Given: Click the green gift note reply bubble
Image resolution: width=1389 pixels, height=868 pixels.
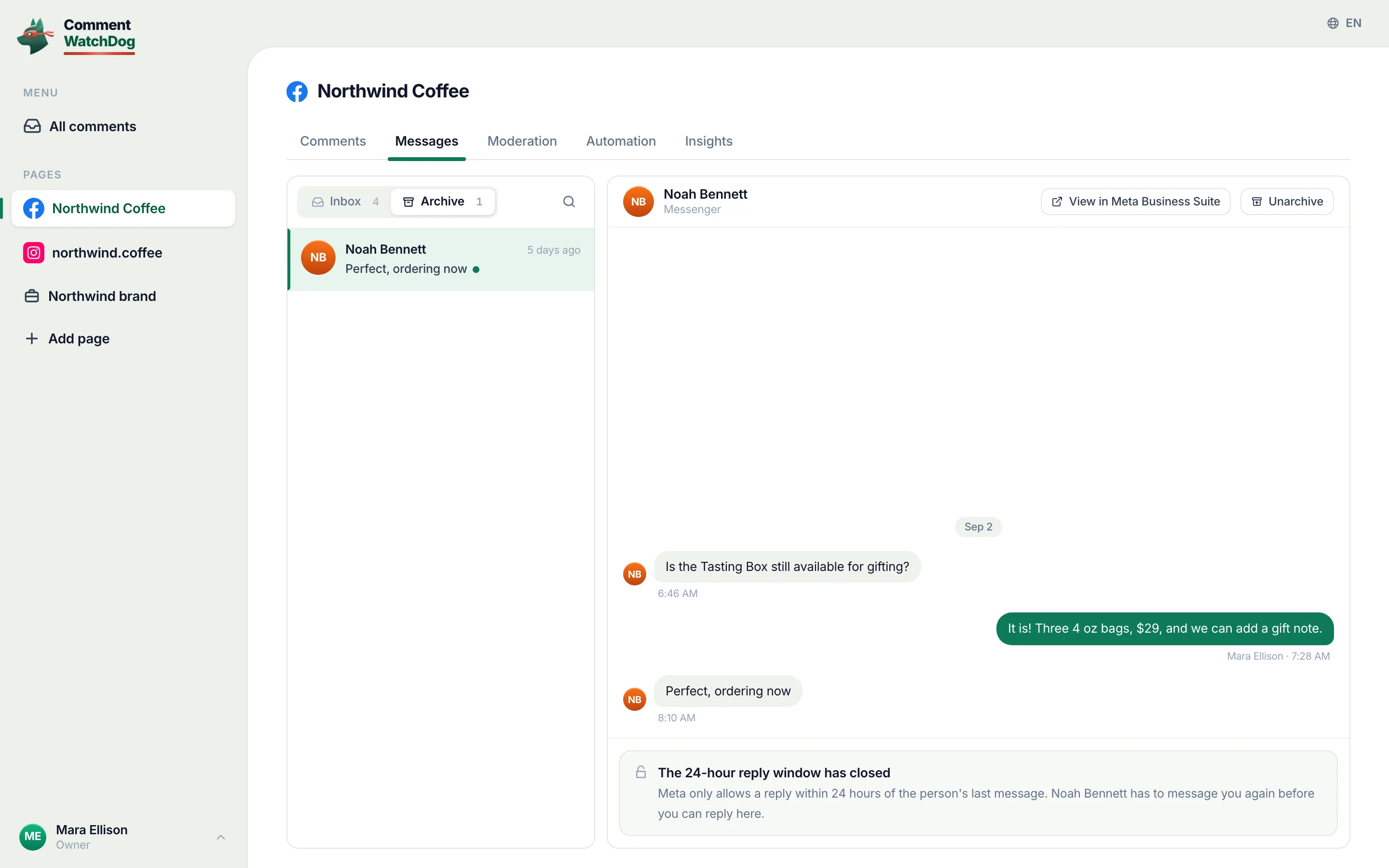Looking at the screenshot, I should pyautogui.click(x=1165, y=629).
